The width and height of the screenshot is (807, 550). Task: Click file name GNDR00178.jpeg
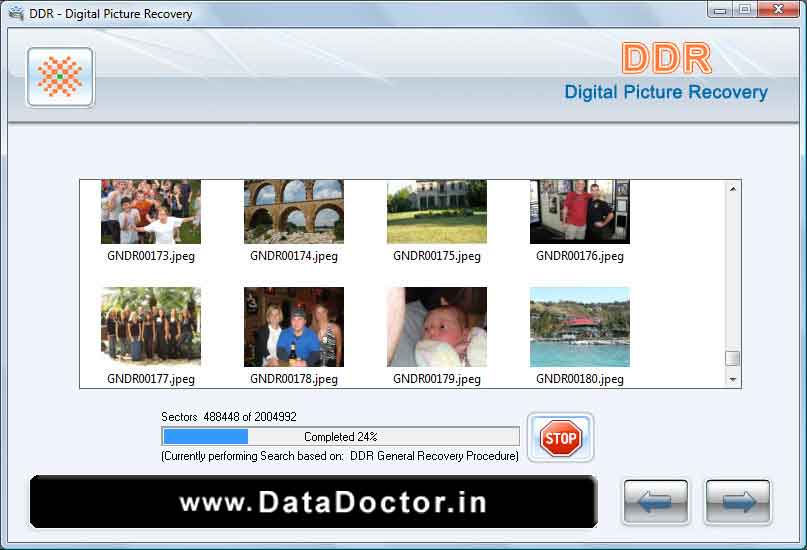294,379
